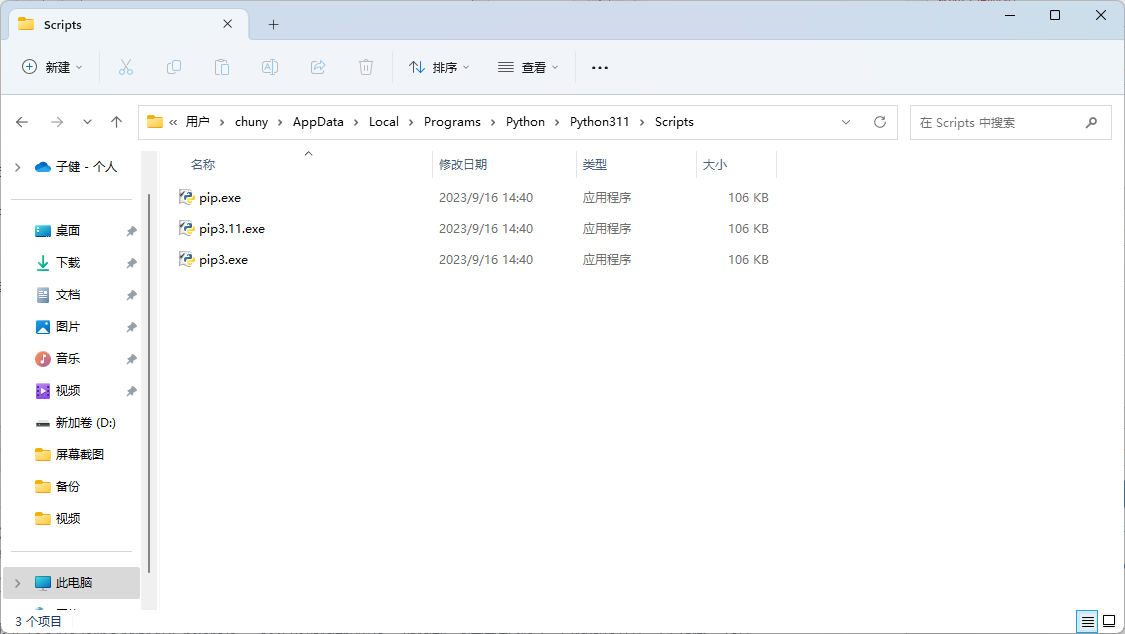This screenshot has height=634, width=1125.
Task: Click the pip3.11.exe file name
Action: [x=232, y=229]
